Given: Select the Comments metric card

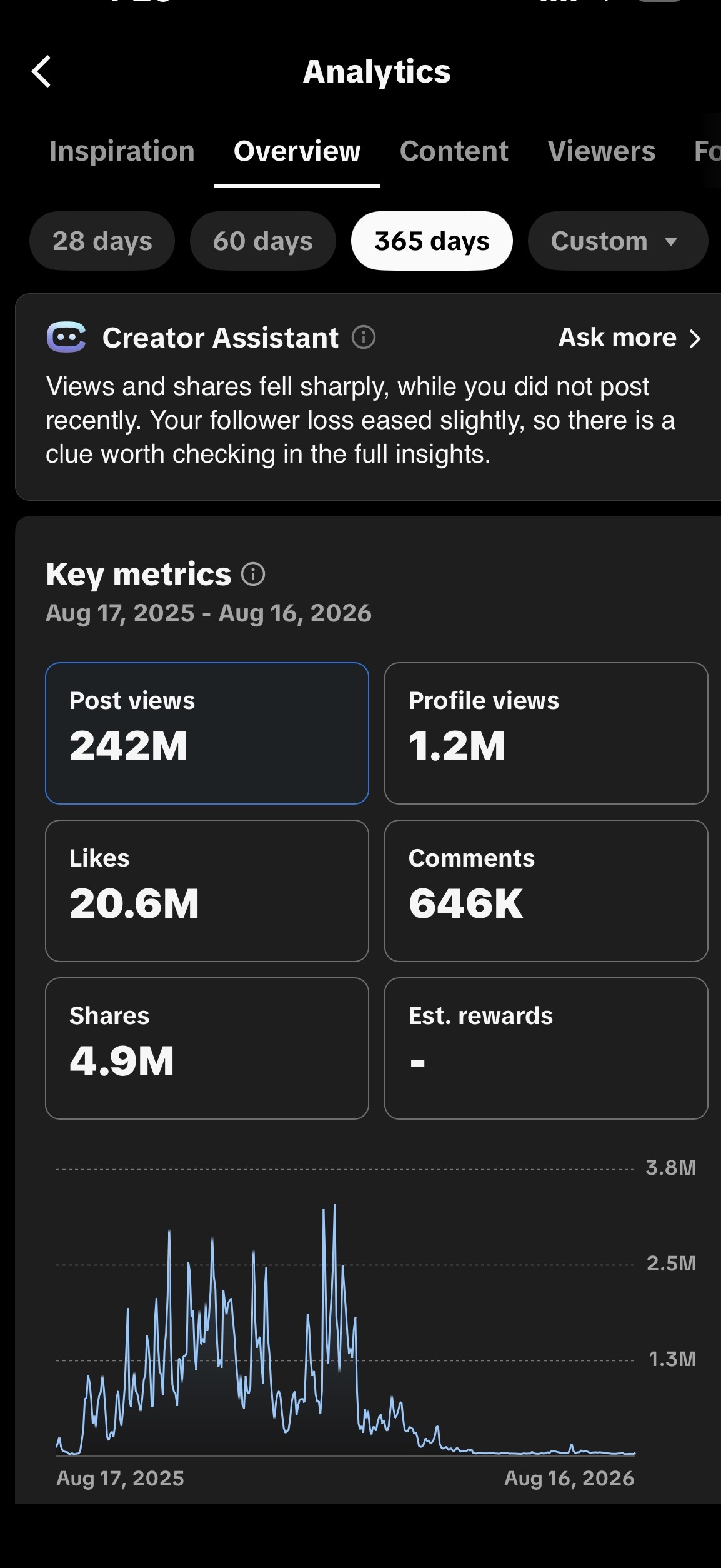Looking at the screenshot, I should click(546, 891).
